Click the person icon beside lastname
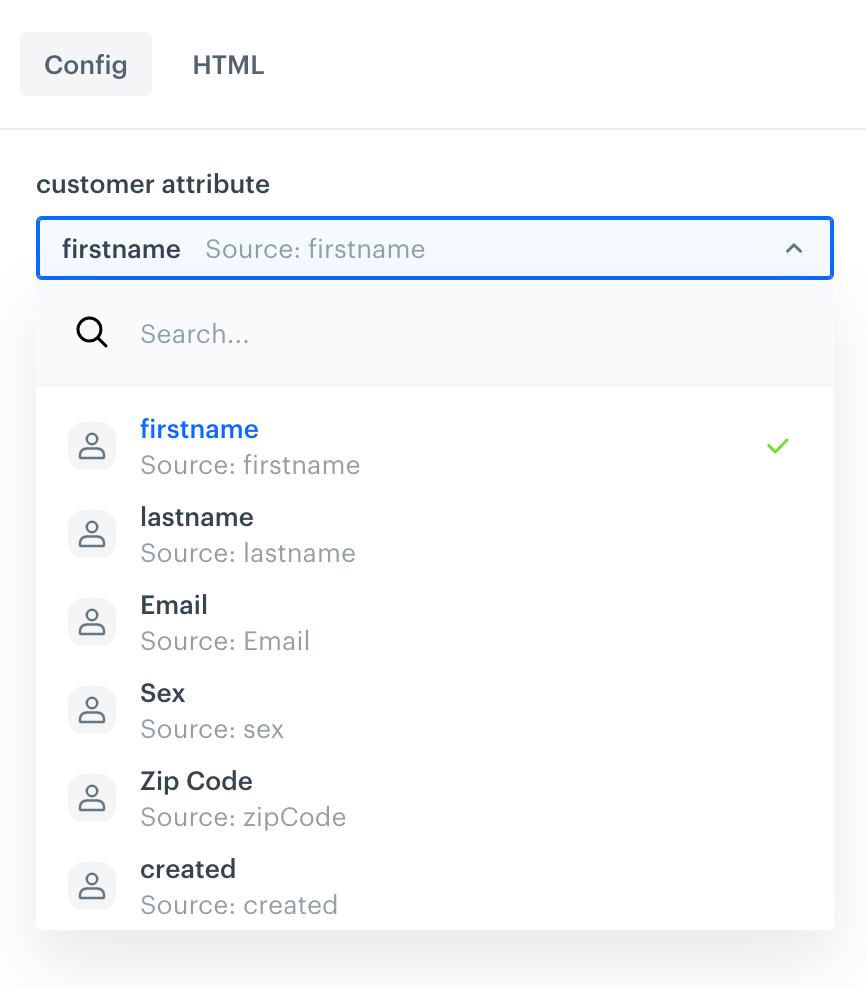This screenshot has height=988, width=866. [x=92, y=534]
